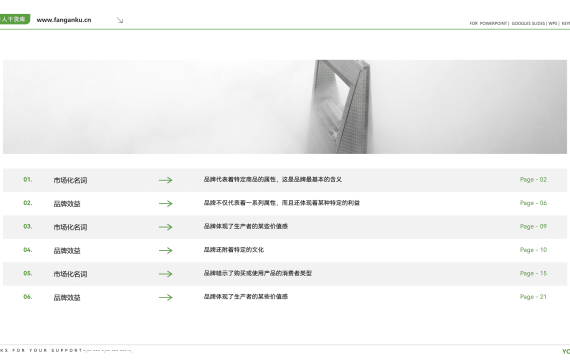570x360 pixels.
Task: Click the green arrow in row 01
Action: 166,180
